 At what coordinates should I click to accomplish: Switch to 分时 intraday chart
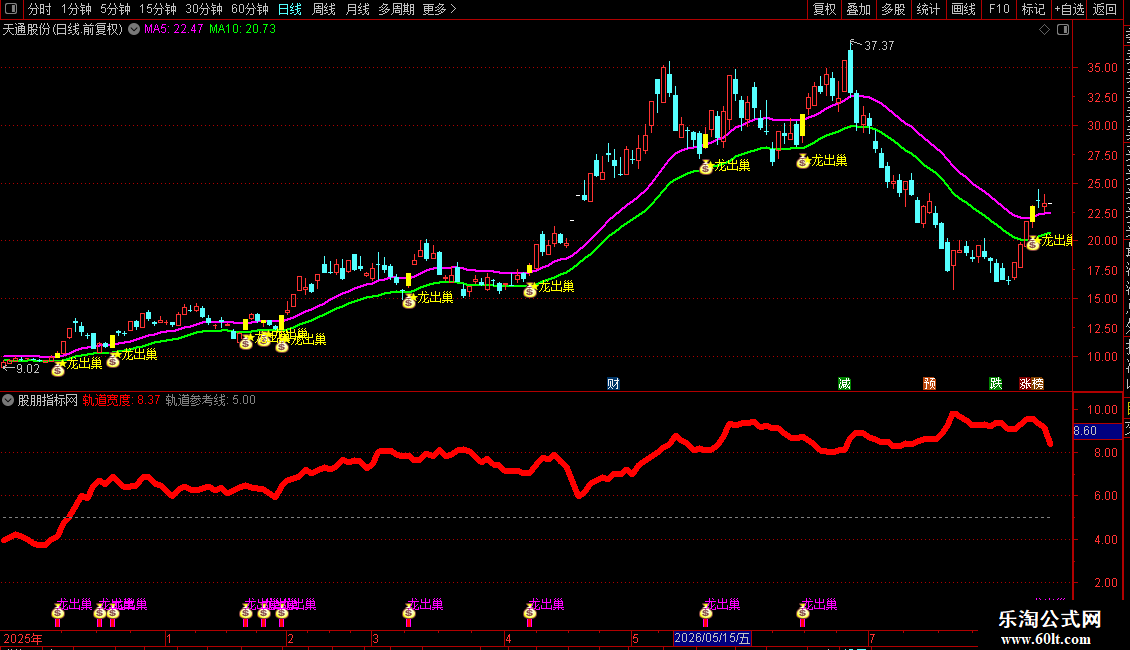[x=40, y=9]
